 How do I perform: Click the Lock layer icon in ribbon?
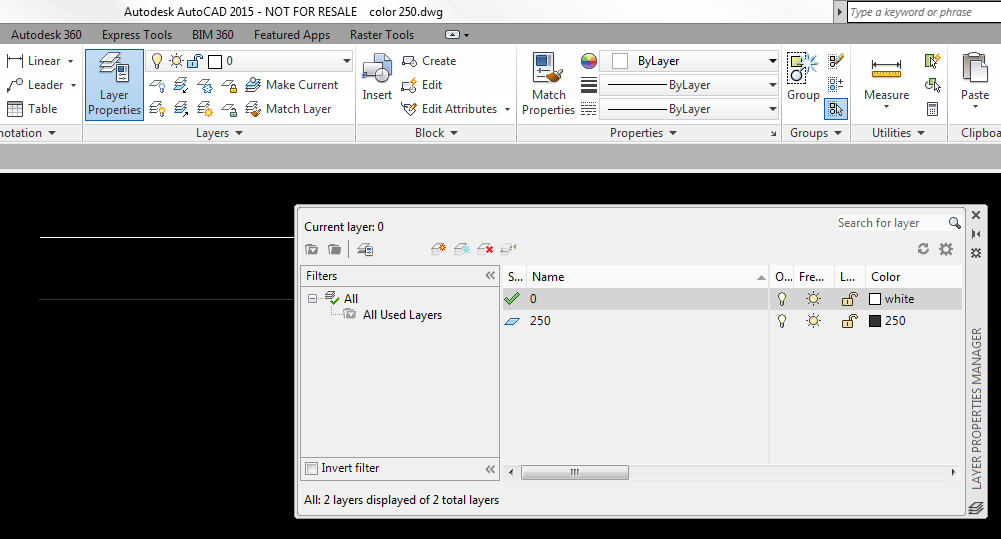[229, 85]
